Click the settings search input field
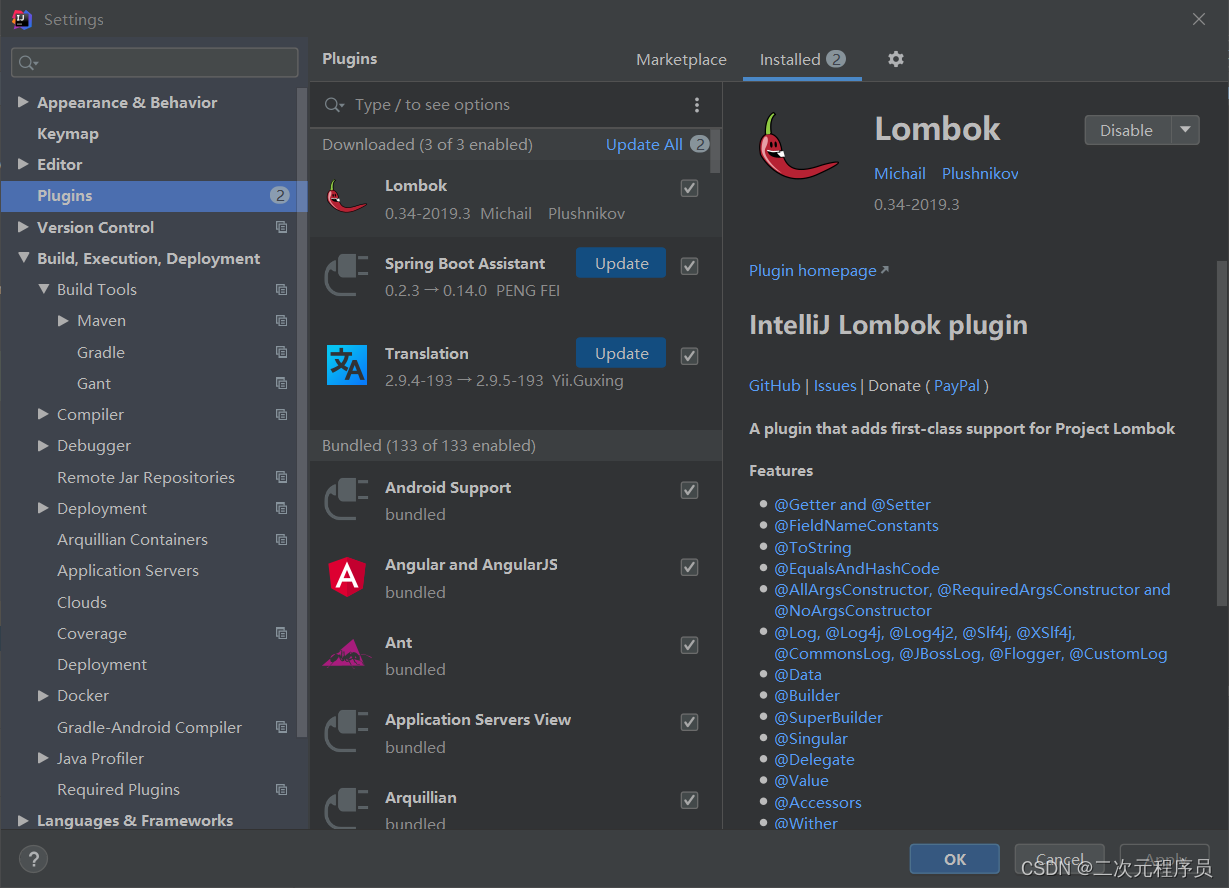1229x888 pixels. [155, 63]
